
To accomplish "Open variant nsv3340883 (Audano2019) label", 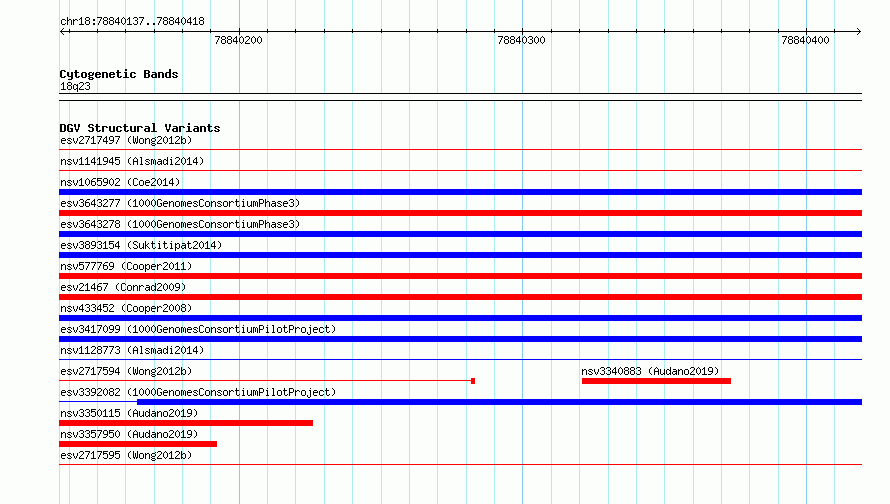I will point(650,371).
